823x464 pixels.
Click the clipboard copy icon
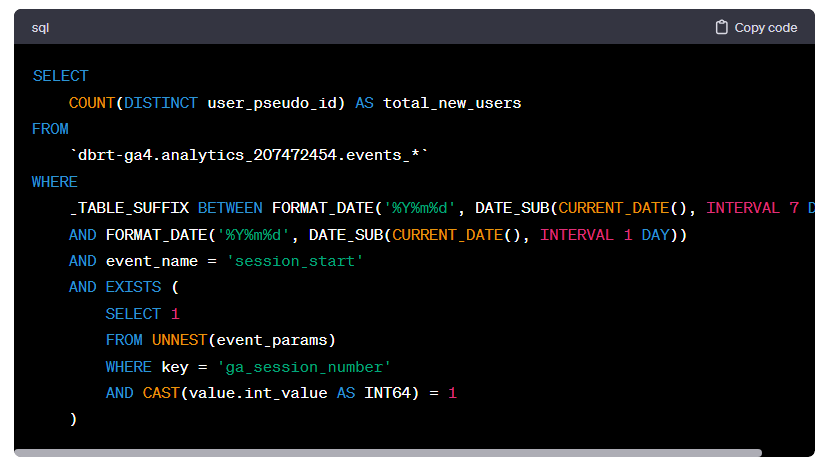(x=722, y=27)
